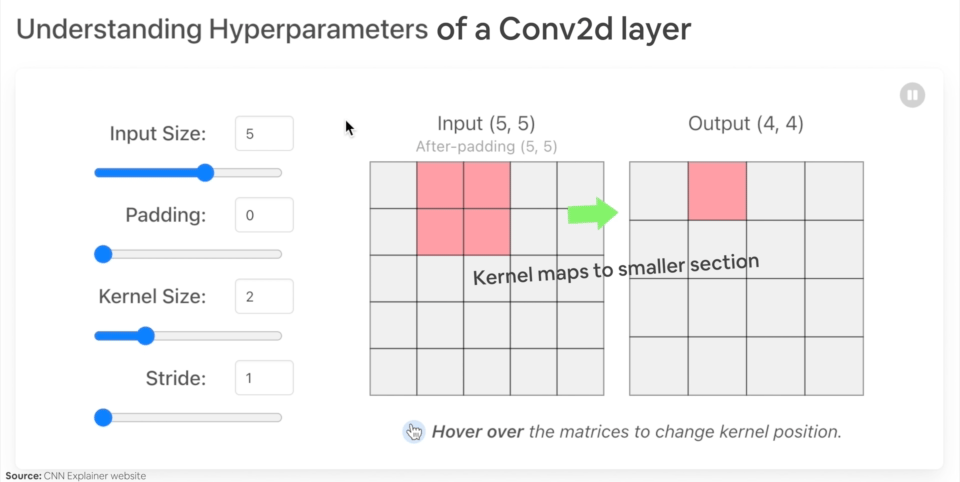Click the Kernel Size value field
The width and height of the screenshot is (960, 482).
264,296
